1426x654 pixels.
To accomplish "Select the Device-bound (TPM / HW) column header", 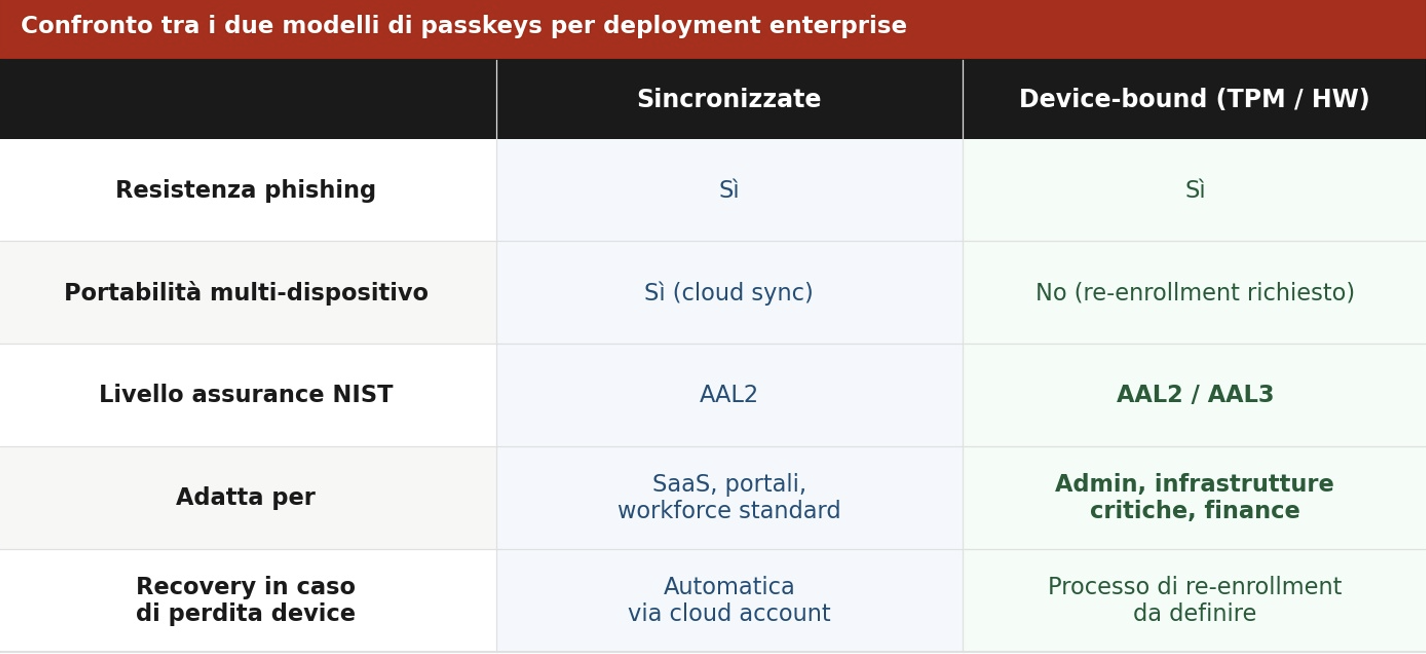I will [x=1193, y=100].
